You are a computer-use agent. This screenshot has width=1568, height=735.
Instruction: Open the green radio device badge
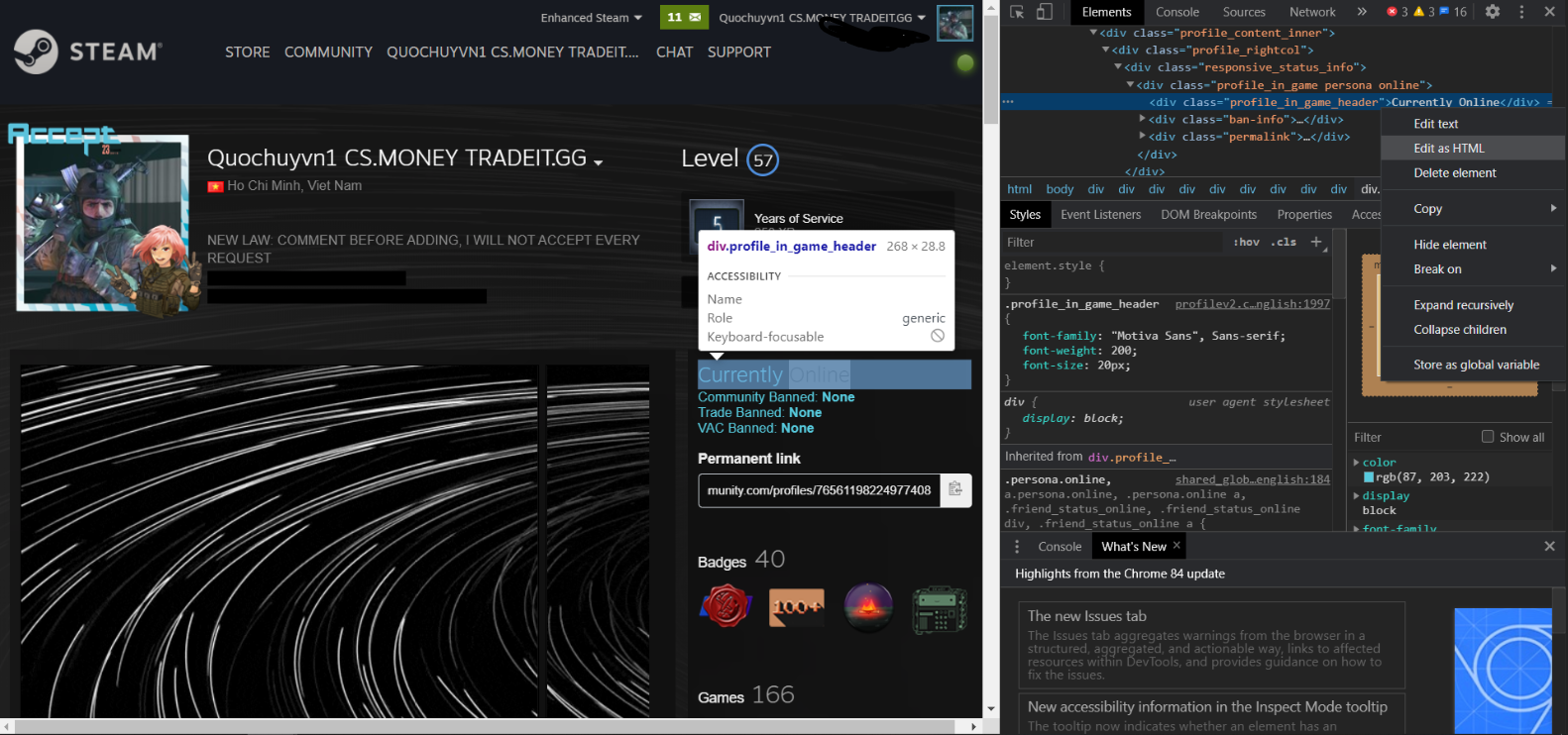(940, 608)
